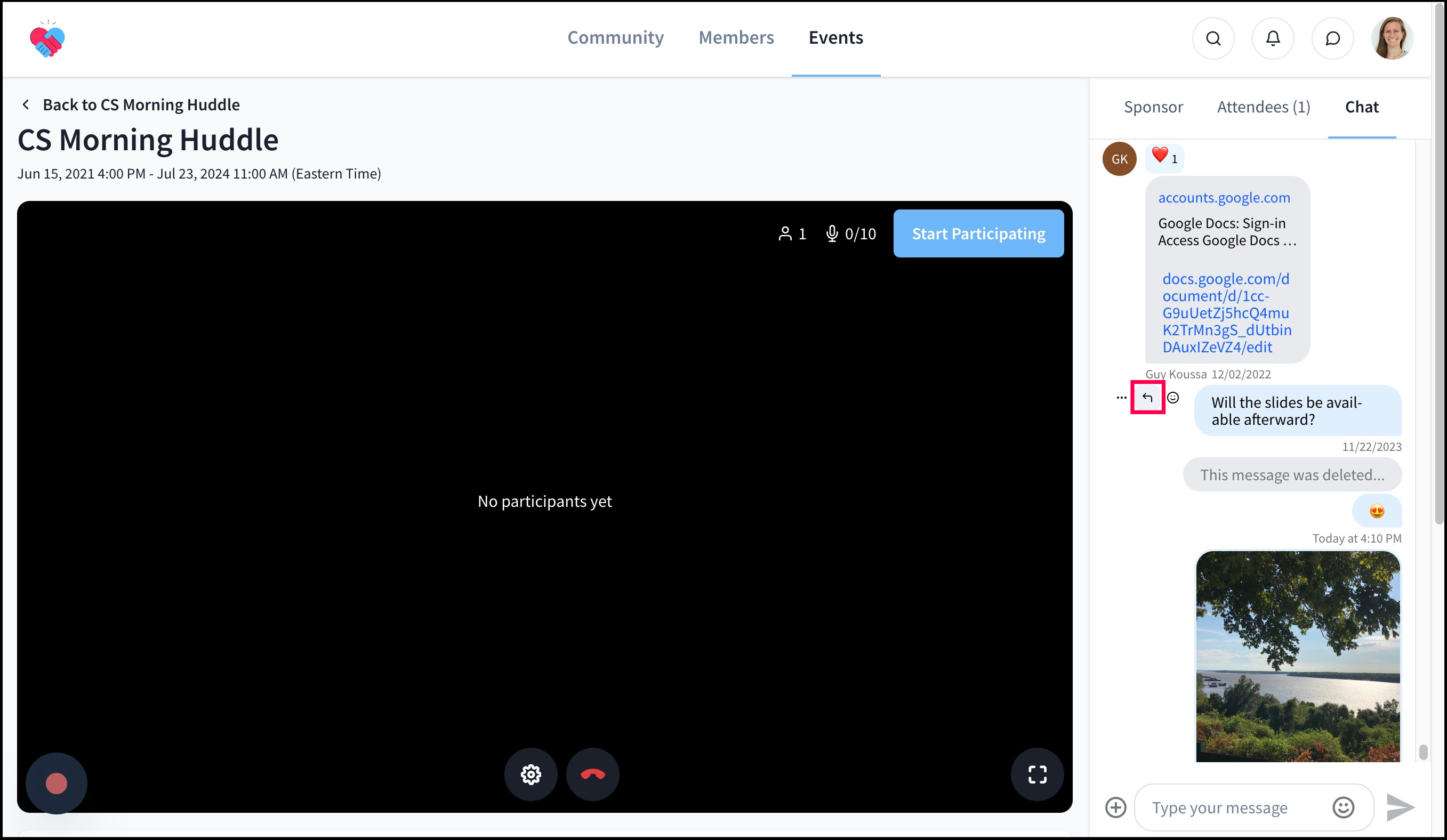Open more options dots beside slides message

coord(1121,397)
